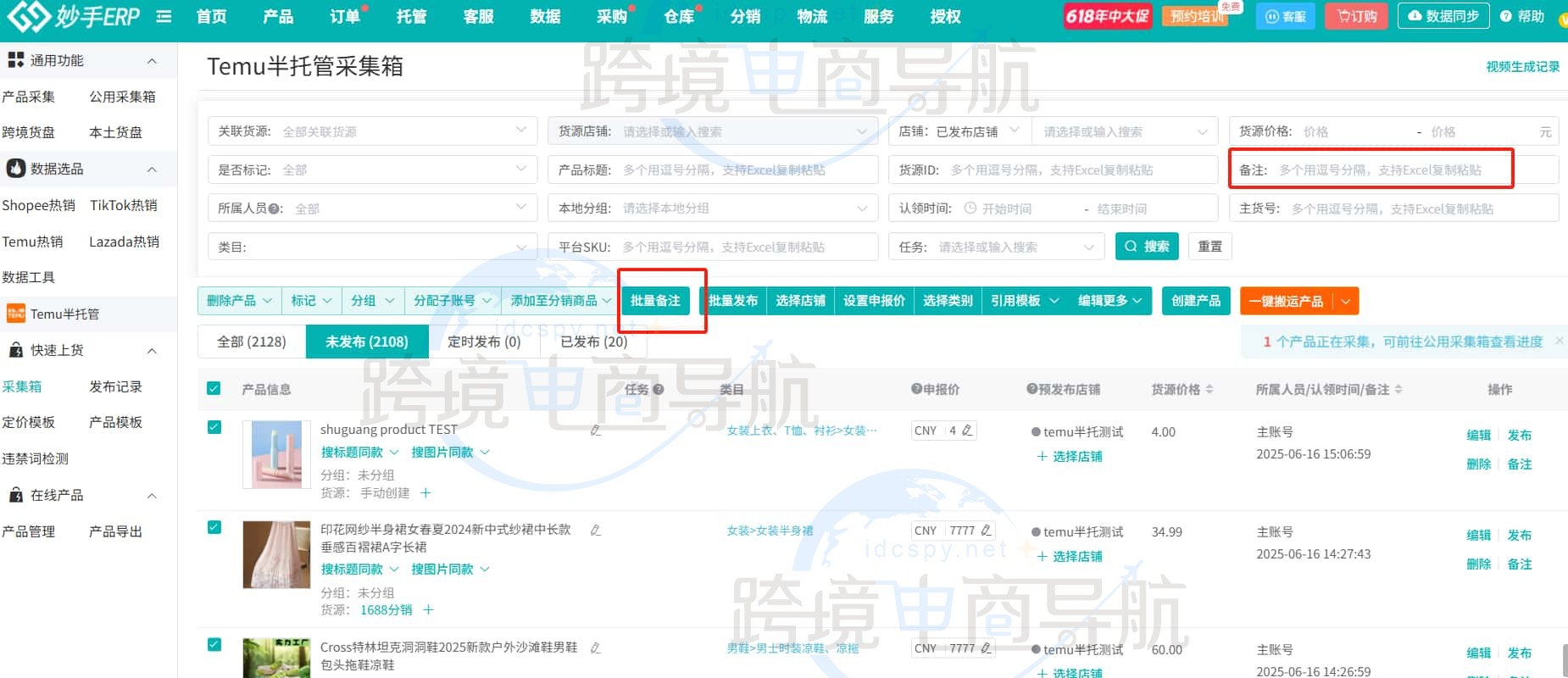Click the Temu半托管 orange icon
This screenshot has height=678, width=1568.
point(15,314)
